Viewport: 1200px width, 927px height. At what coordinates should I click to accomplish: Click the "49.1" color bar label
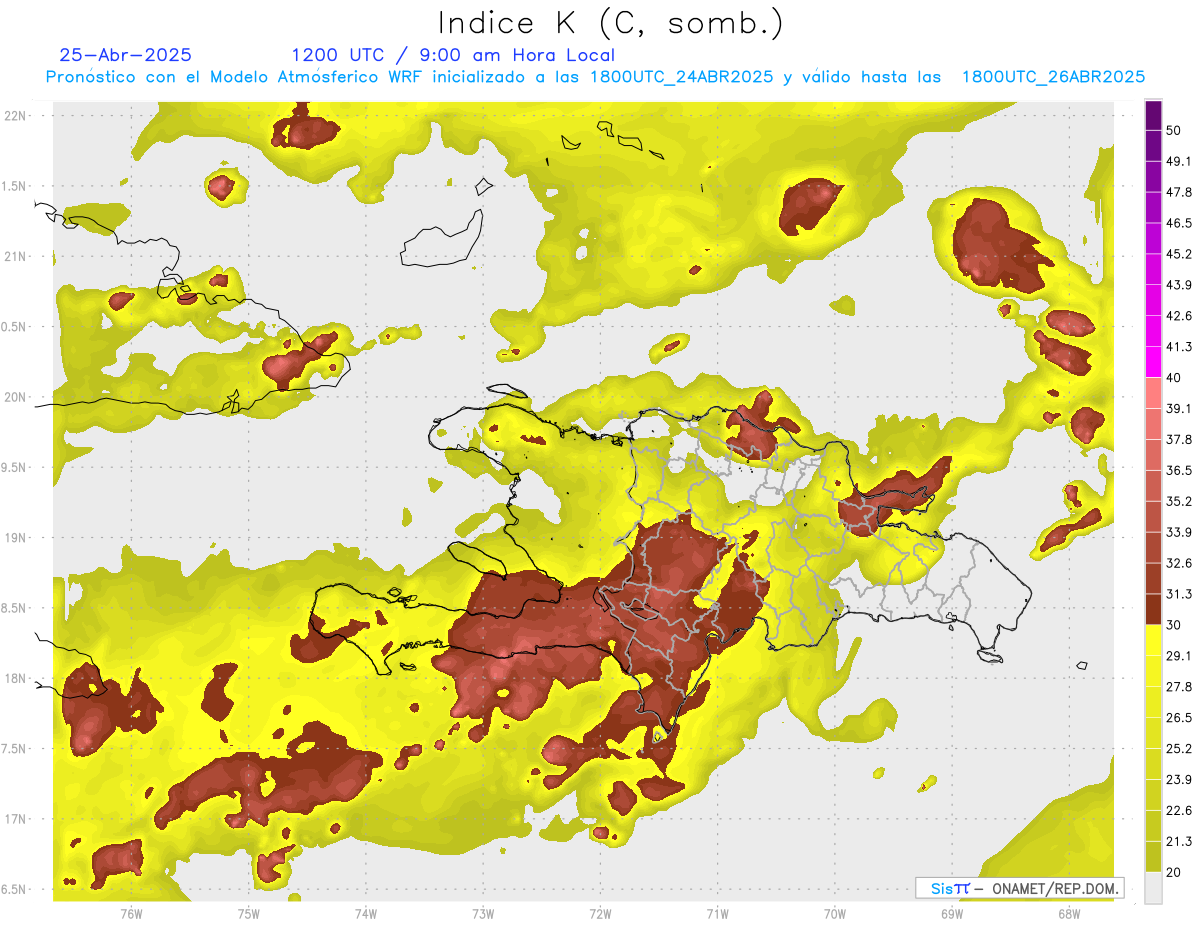coord(1179,161)
